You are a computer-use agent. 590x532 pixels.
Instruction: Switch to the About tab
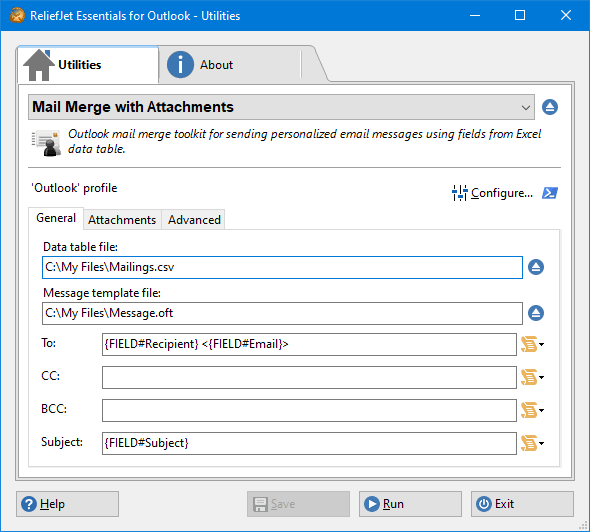coord(230,65)
